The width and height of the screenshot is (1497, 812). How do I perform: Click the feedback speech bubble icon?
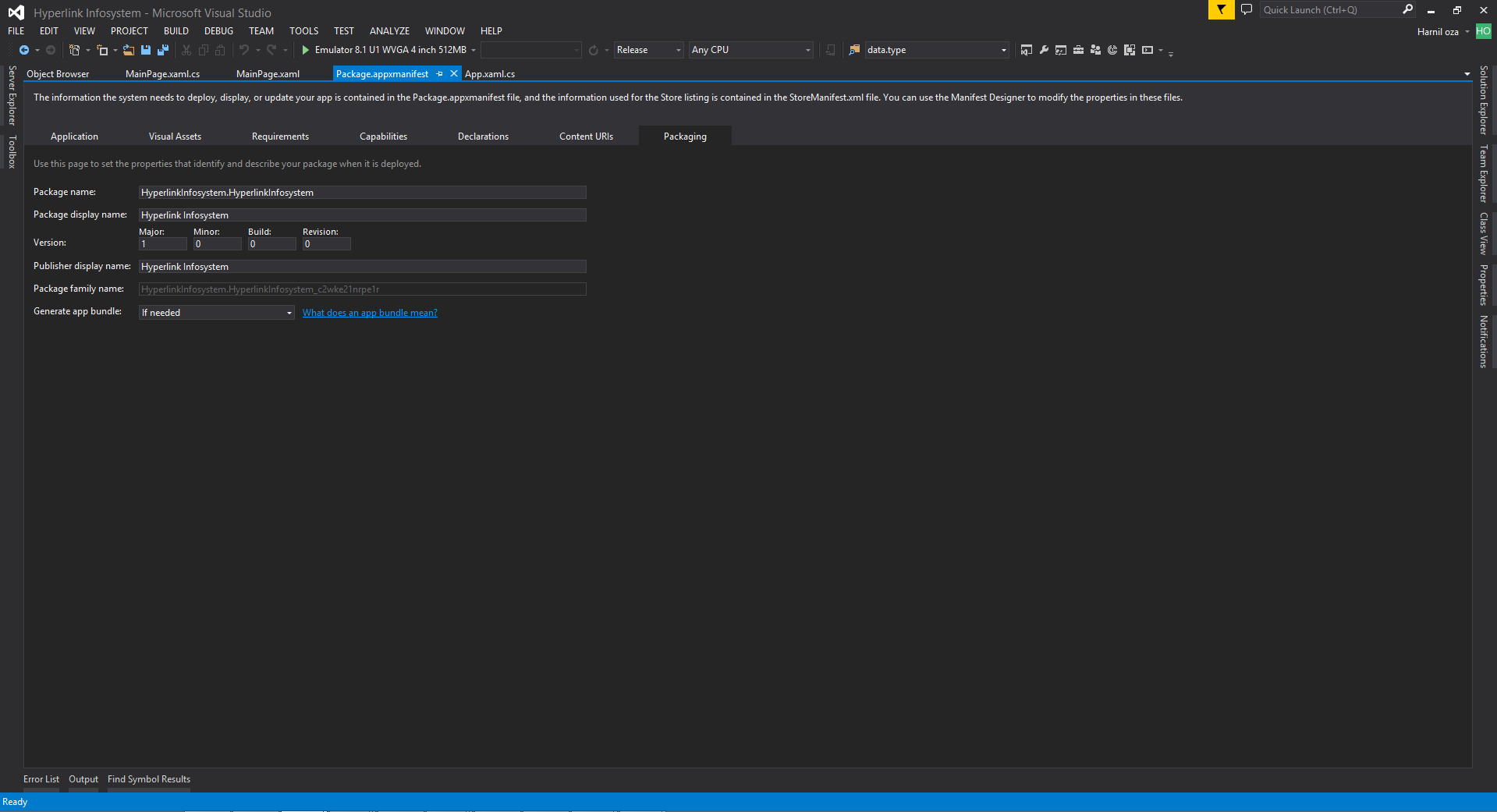pyautogui.click(x=1247, y=10)
